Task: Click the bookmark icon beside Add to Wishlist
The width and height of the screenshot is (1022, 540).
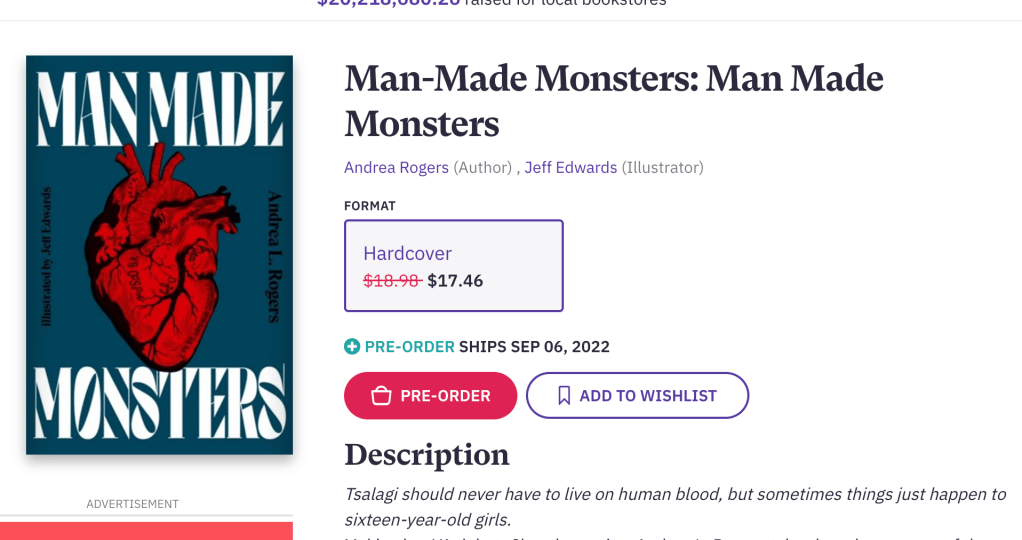Action: pyautogui.click(x=564, y=396)
